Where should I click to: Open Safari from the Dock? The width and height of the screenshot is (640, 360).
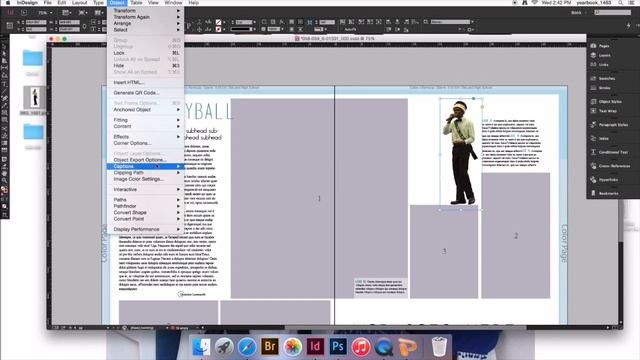tap(247, 347)
